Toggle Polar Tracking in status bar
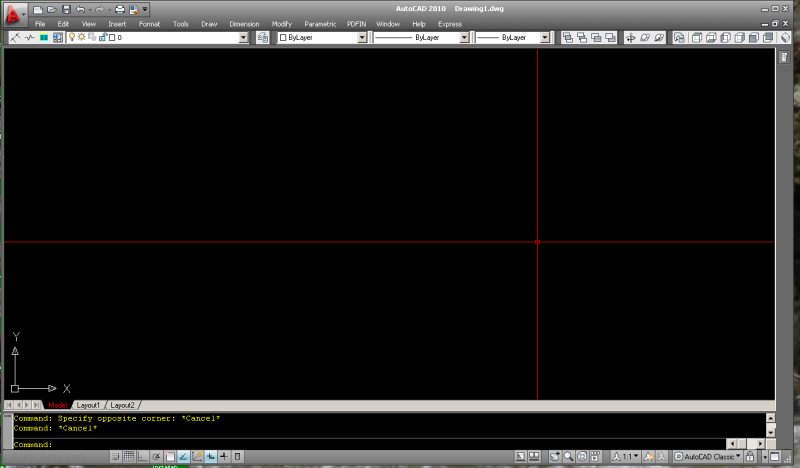Viewport: 800px width, 468px height. pyautogui.click(x=156, y=457)
